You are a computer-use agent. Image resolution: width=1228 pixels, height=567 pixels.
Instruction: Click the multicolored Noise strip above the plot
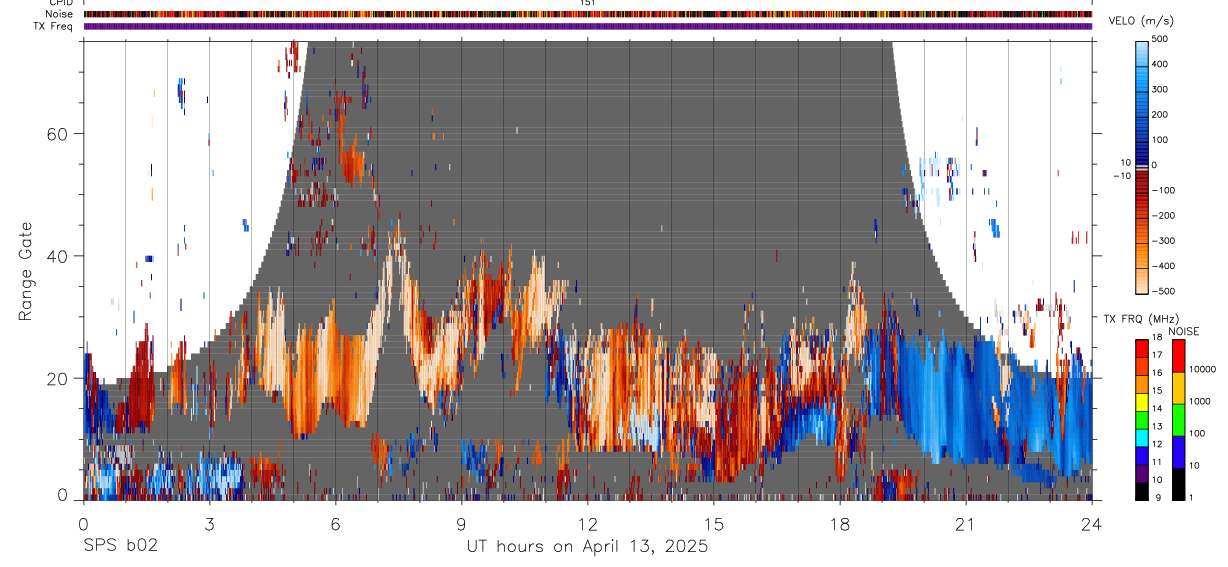(x=588, y=14)
